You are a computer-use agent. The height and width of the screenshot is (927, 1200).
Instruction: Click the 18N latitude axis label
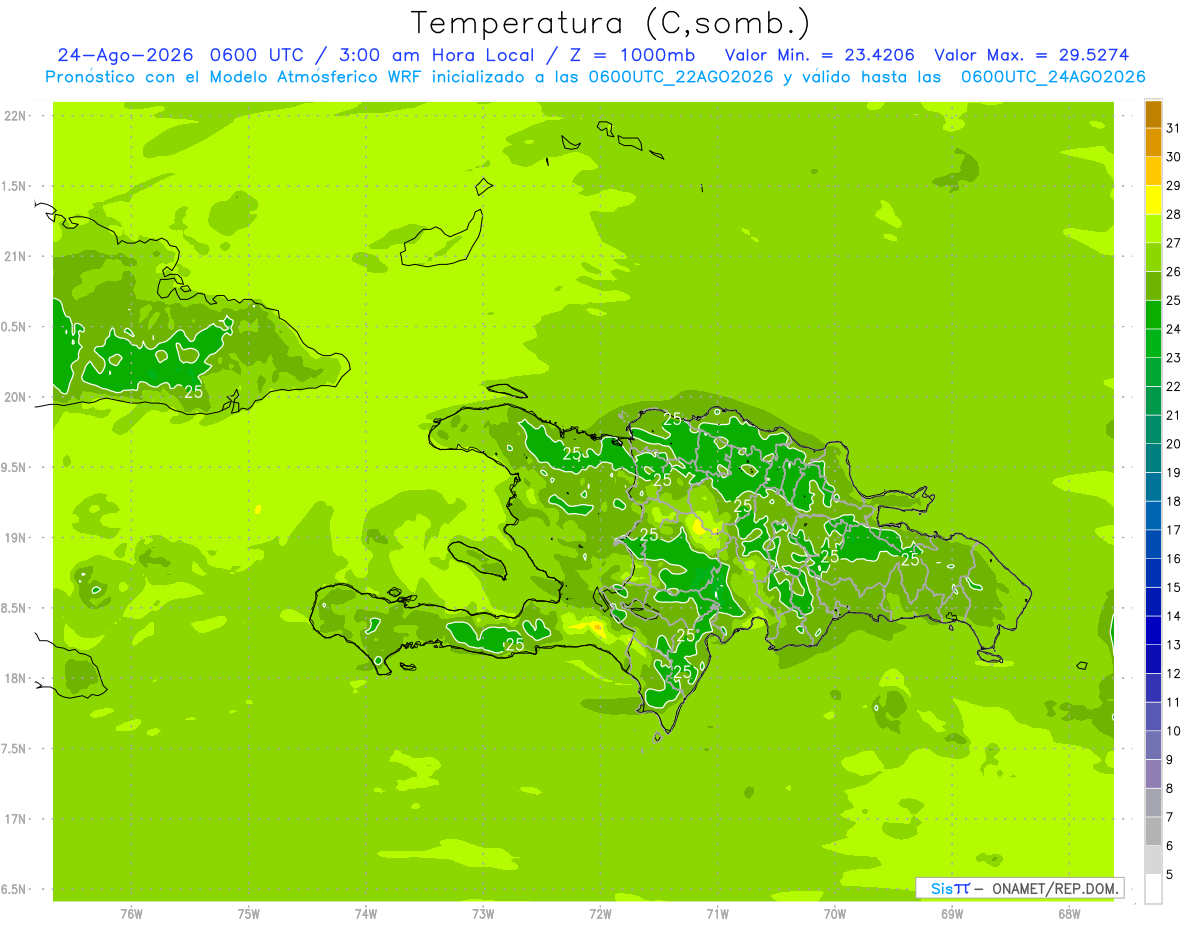coord(15,679)
